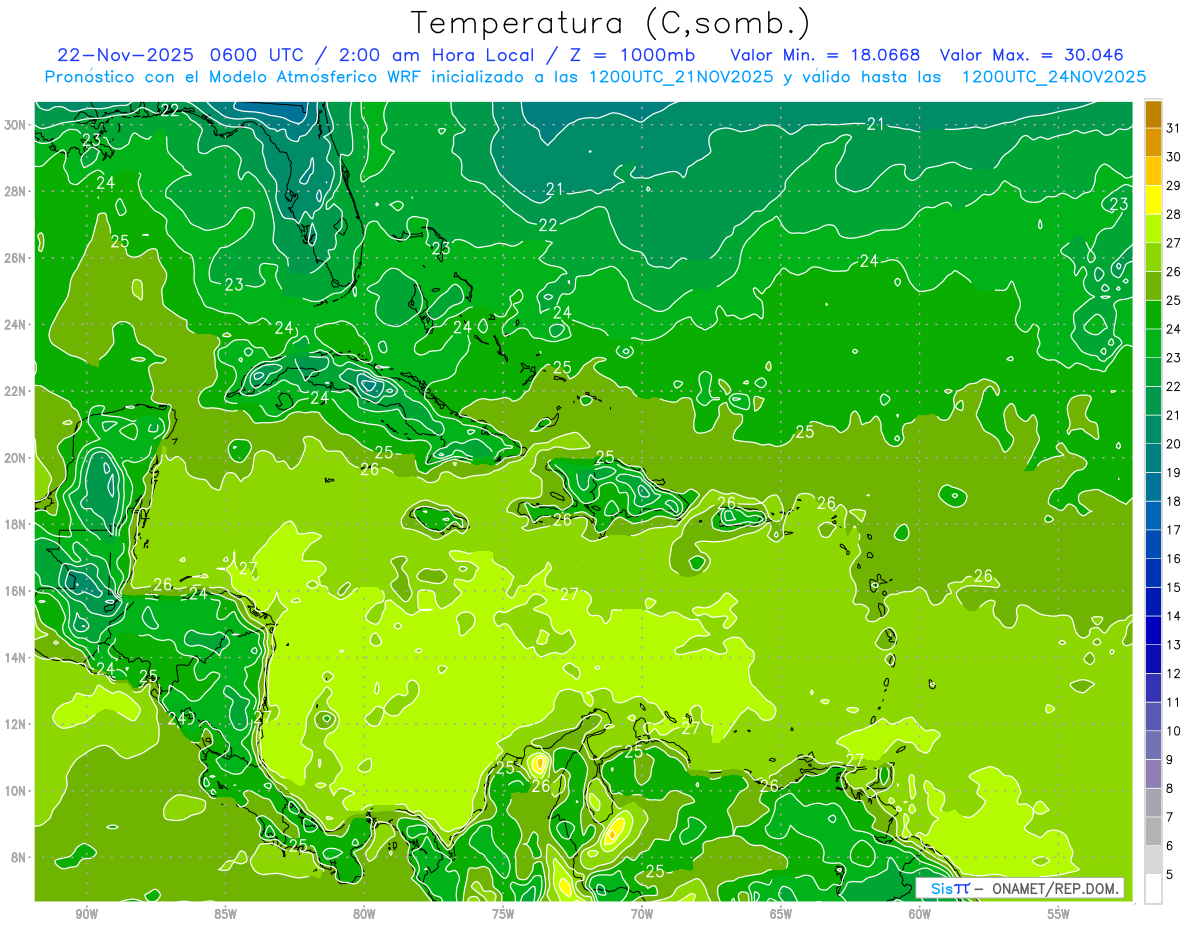Image resolution: width=1200 pixels, height=927 pixels.
Task: Select "Valor Min. = 18.0668" text
Action: coord(825,54)
